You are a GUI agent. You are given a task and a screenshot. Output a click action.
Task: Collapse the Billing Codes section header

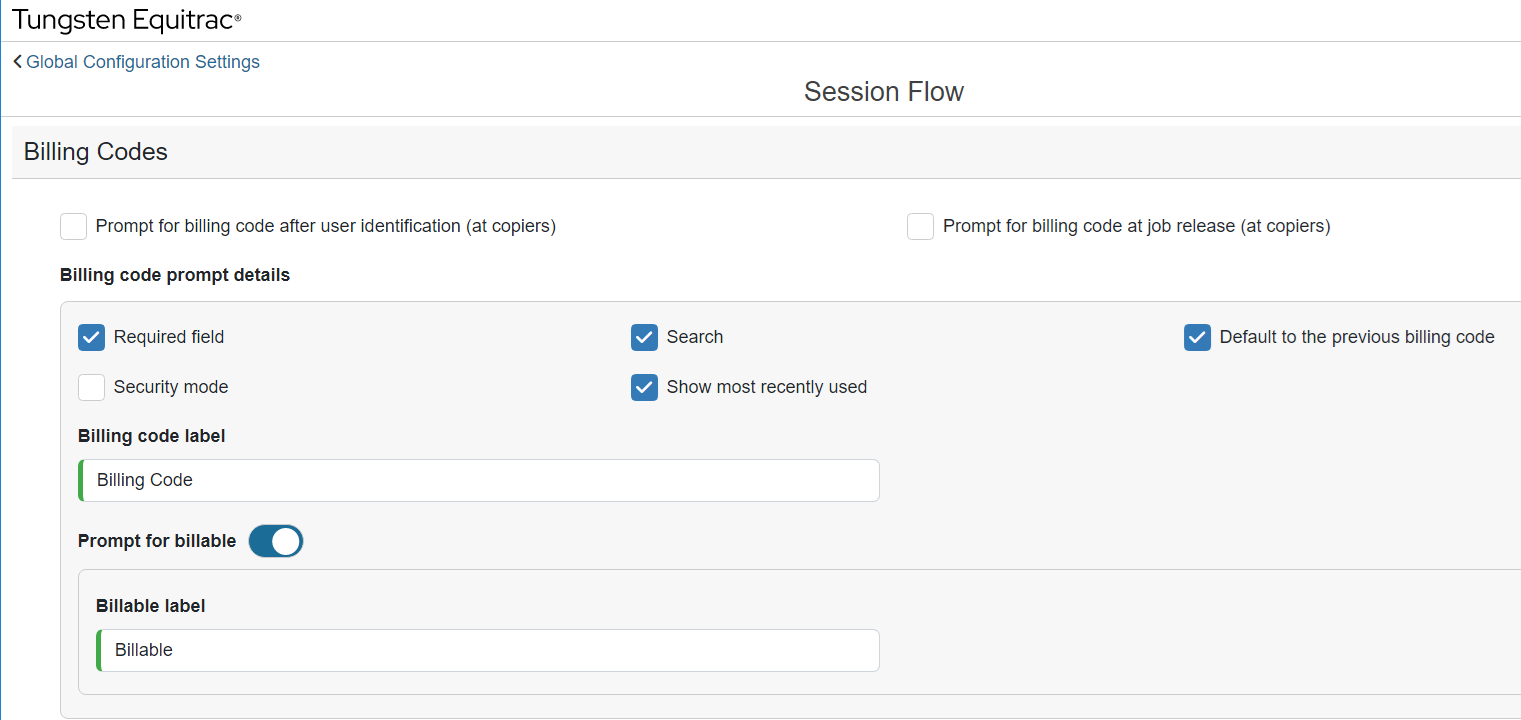[x=96, y=152]
